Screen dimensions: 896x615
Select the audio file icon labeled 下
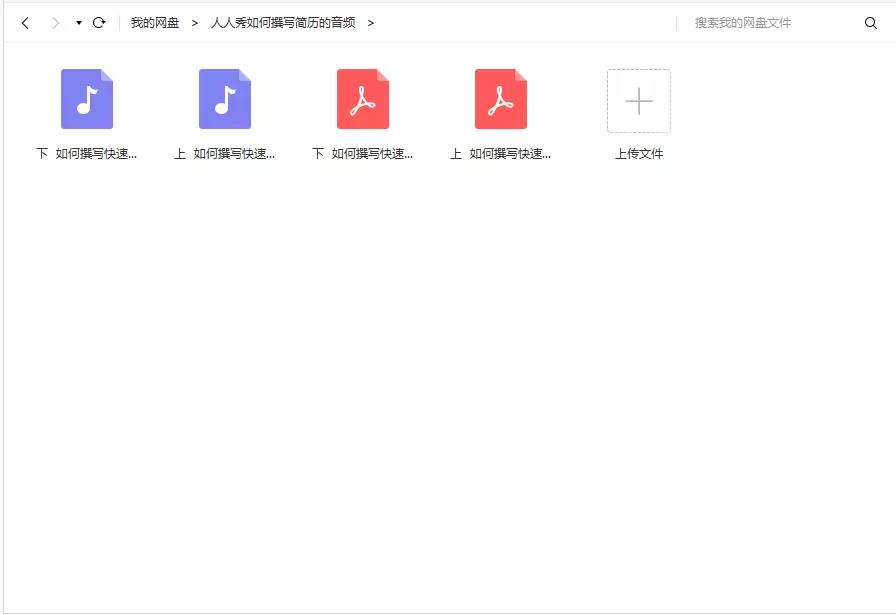coord(87,99)
